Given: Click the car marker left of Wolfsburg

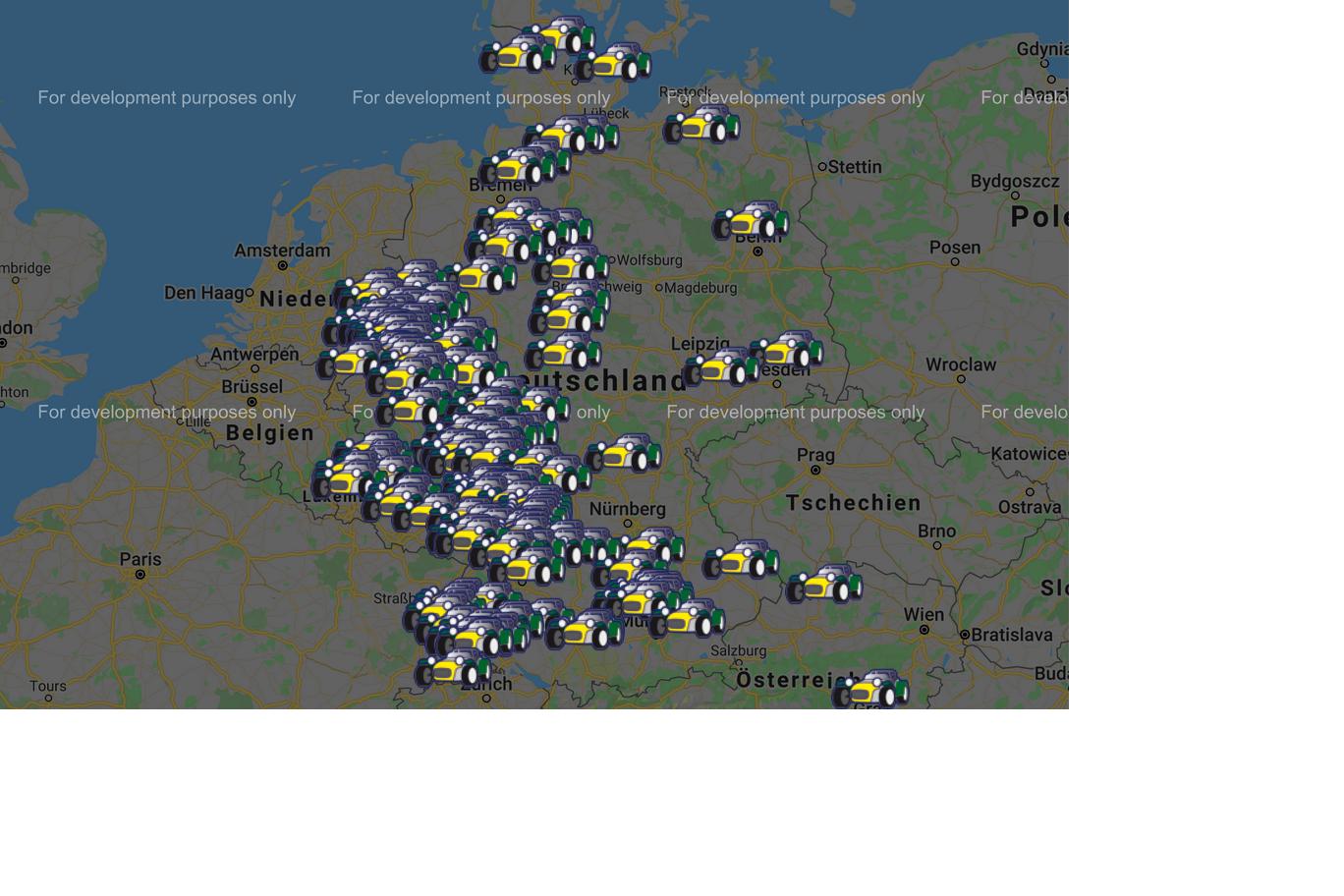Looking at the screenshot, I should tap(572, 264).
